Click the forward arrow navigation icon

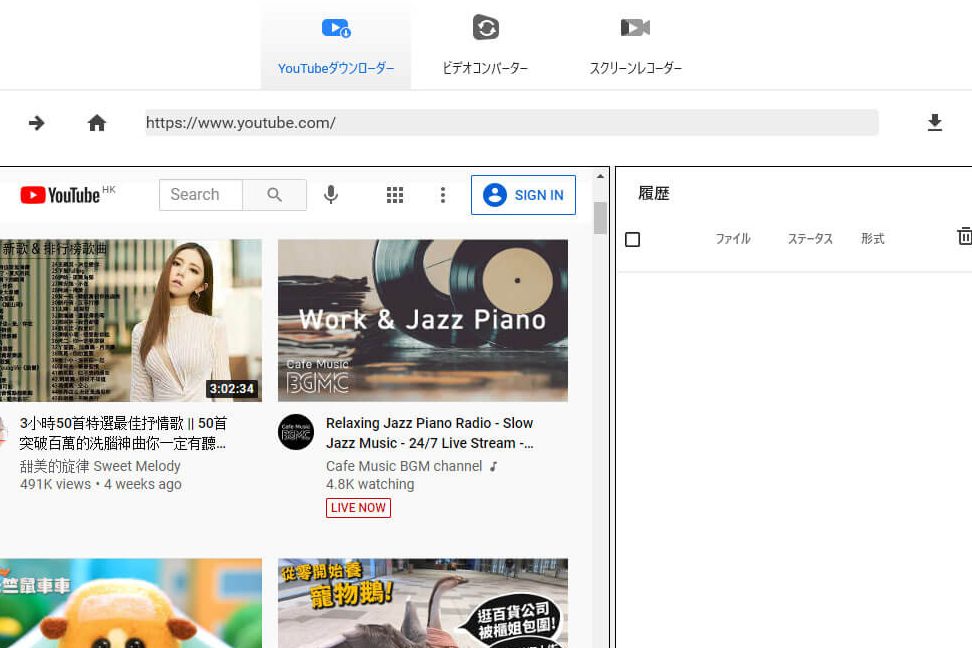click(x=37, y=123)
